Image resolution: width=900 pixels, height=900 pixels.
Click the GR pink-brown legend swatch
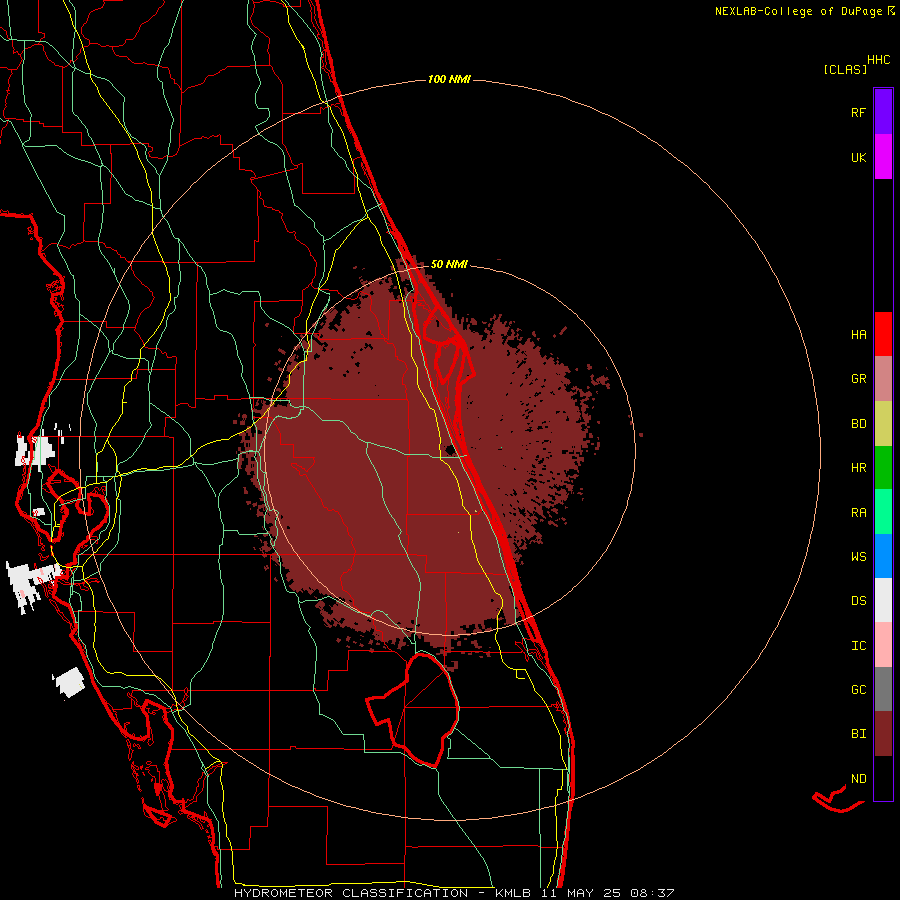(883, 379)
